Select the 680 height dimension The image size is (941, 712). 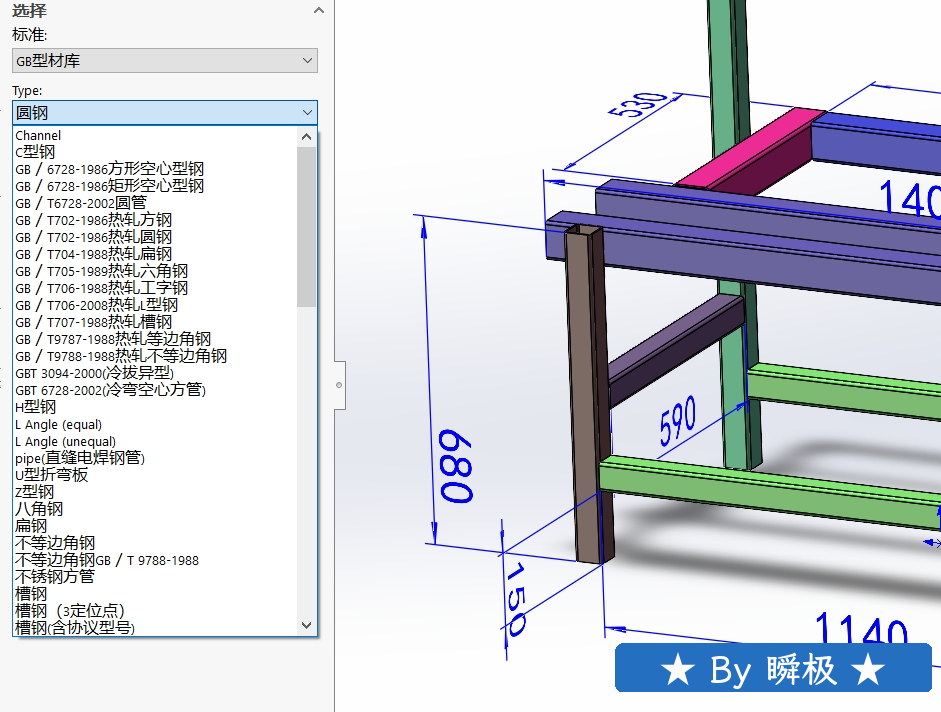click(455, 467)
